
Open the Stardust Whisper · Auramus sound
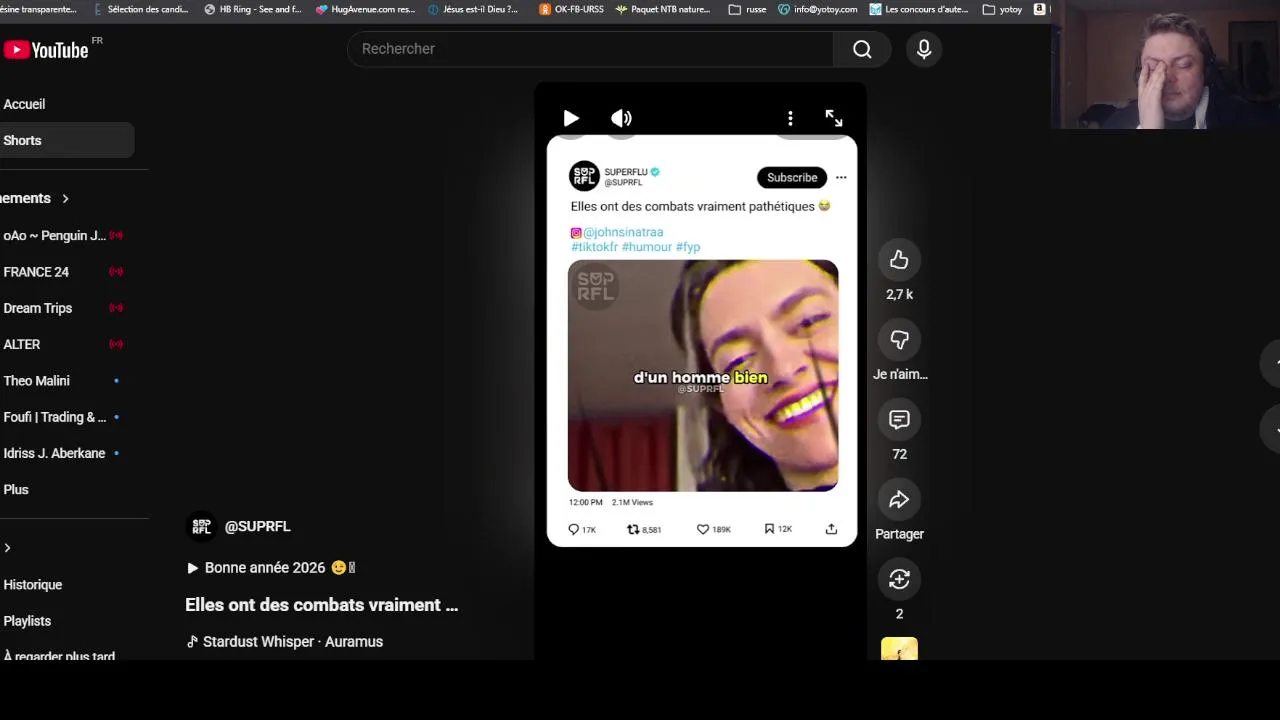click(x=285, y=642)
